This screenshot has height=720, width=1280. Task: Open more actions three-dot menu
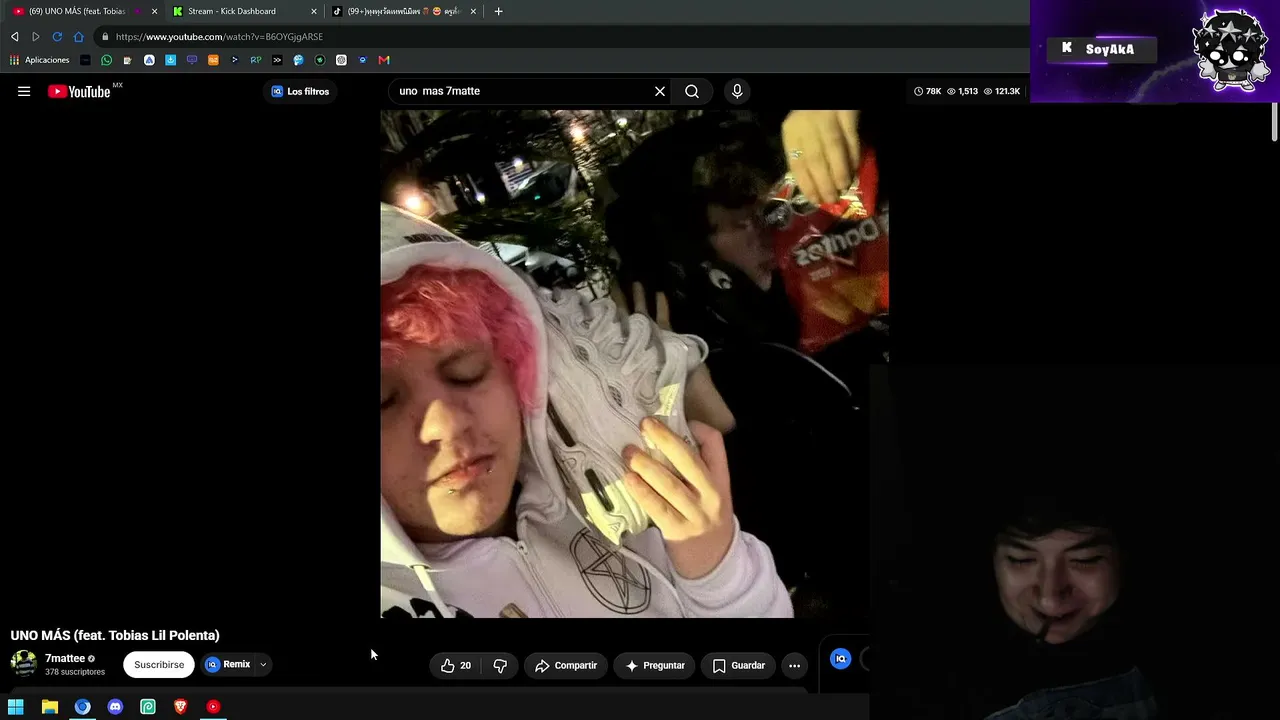pyautogui.click(x=794, y=665)
